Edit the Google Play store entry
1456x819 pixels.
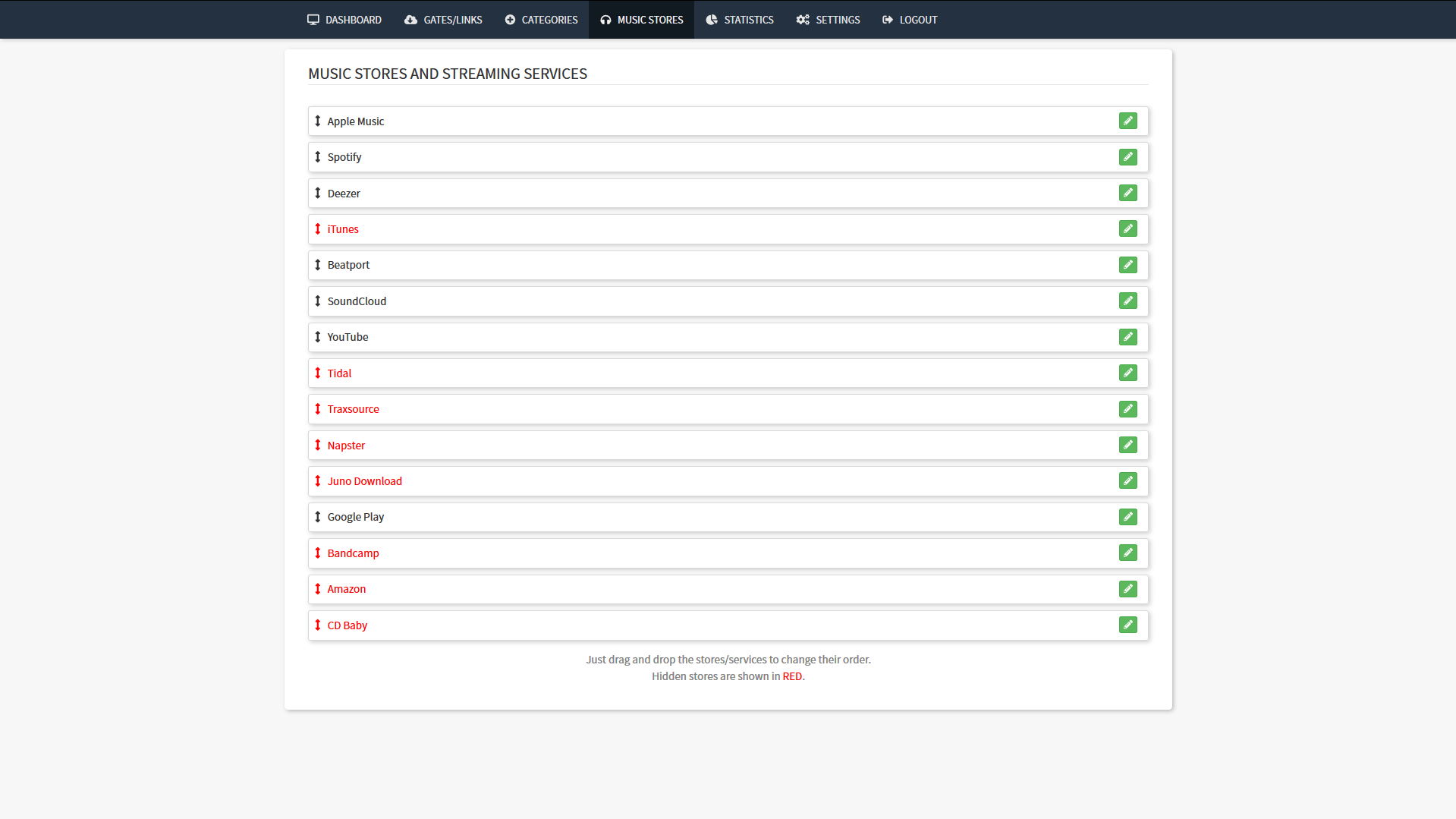pos(1127,517)
